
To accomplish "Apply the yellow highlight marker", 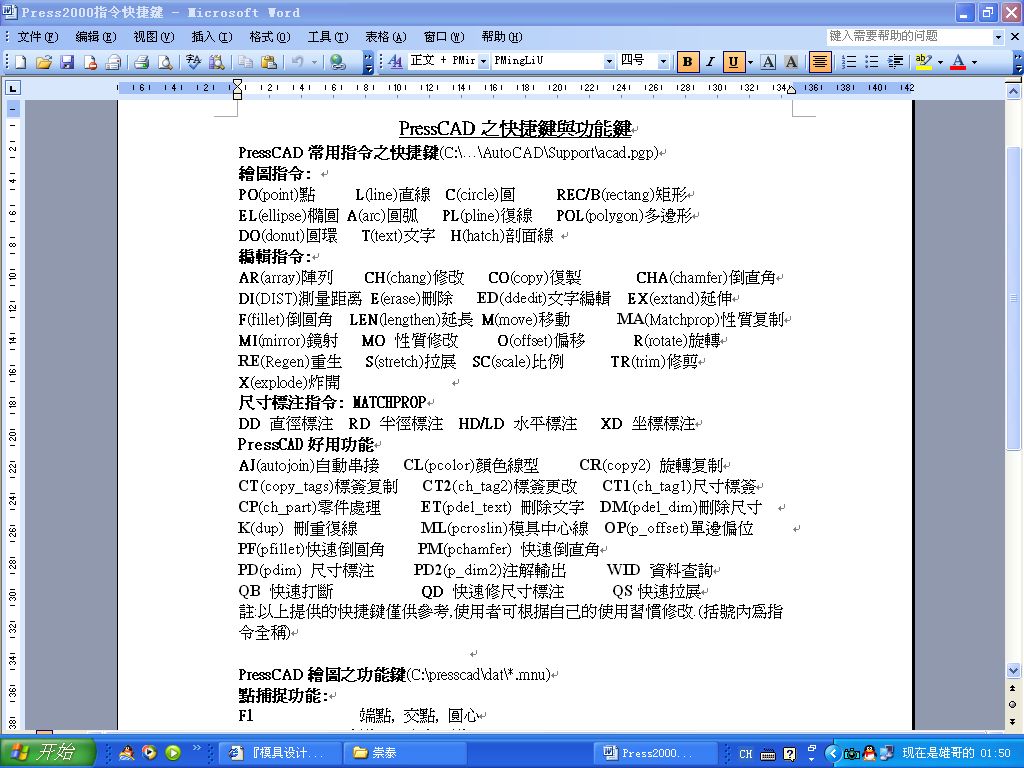I will [x=923, y=61].
